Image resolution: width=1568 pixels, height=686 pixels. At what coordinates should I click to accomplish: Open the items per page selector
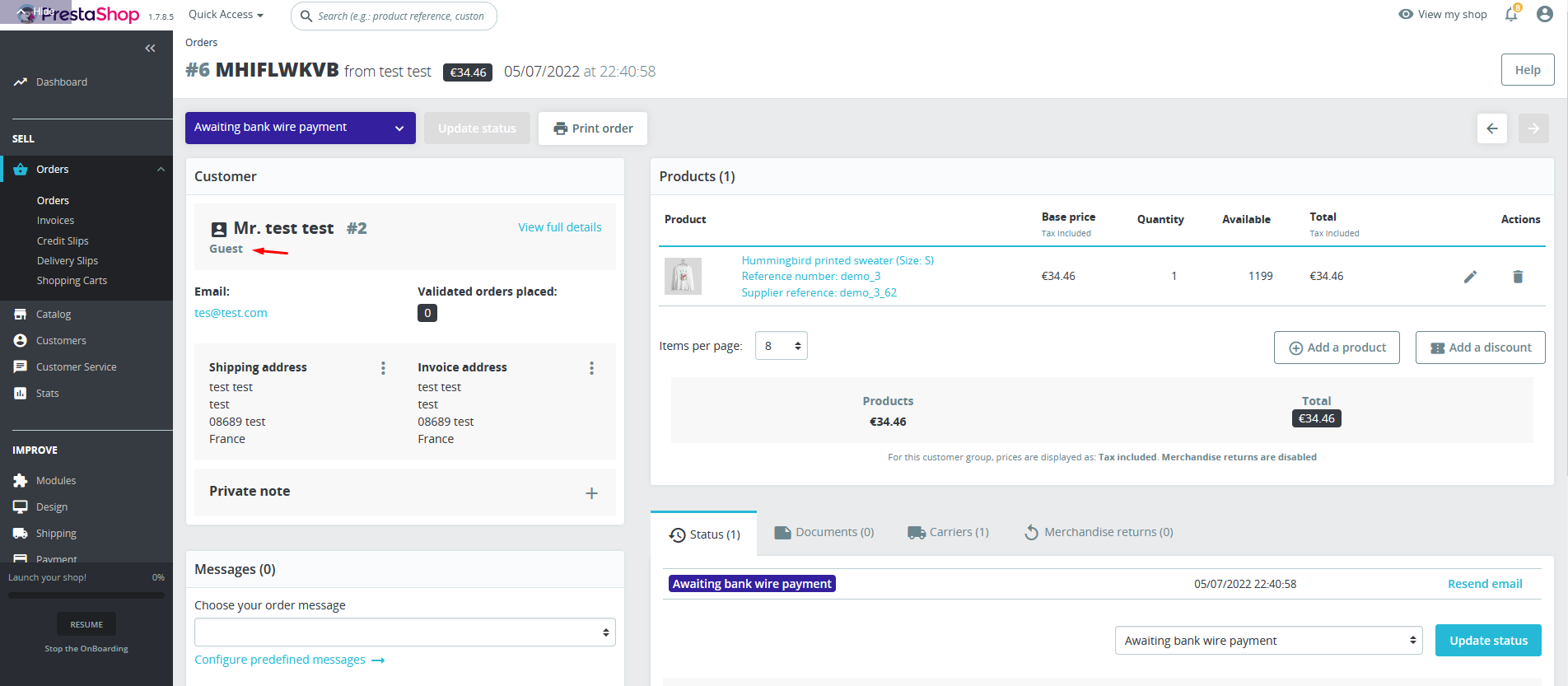(x=781, y=346)
